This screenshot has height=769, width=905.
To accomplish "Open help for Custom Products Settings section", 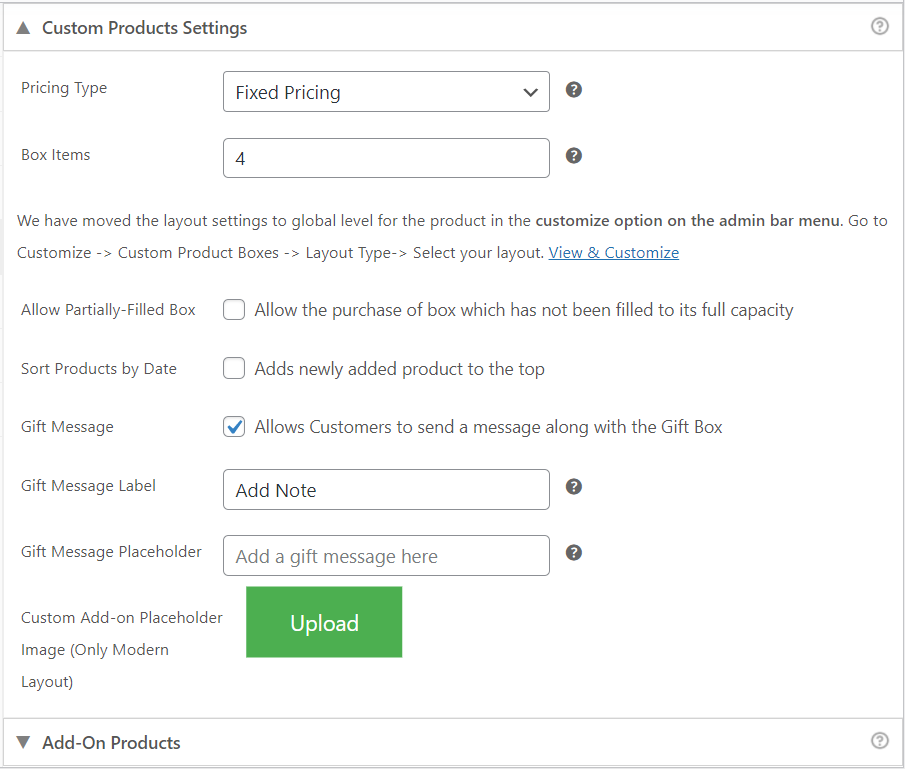I will tap(879, 25).
